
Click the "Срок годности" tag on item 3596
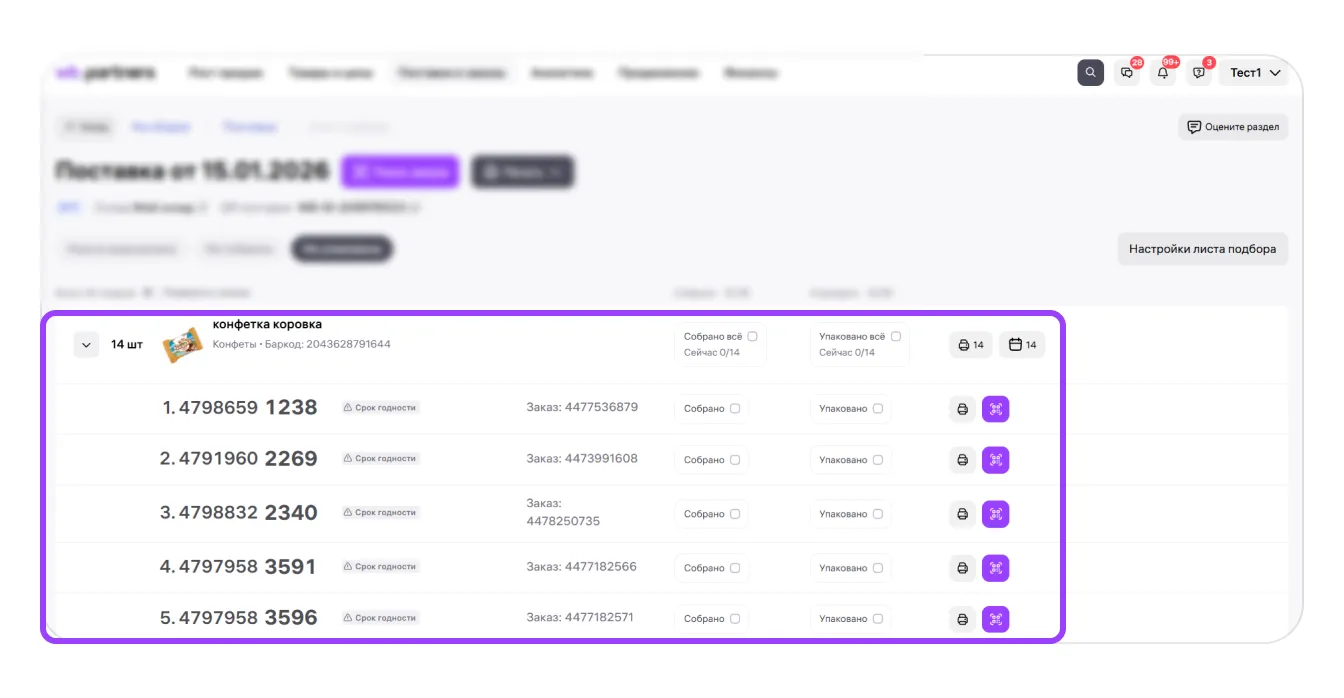pyautogui.click(x=380, y=618)
